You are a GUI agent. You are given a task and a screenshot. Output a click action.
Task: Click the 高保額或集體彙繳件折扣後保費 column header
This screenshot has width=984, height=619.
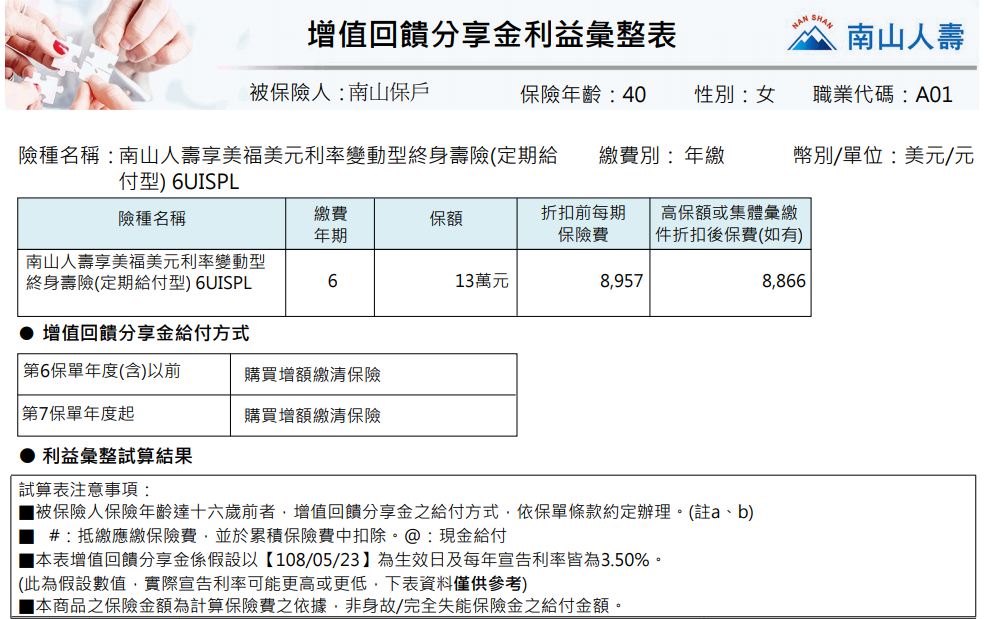coord(730,223)
